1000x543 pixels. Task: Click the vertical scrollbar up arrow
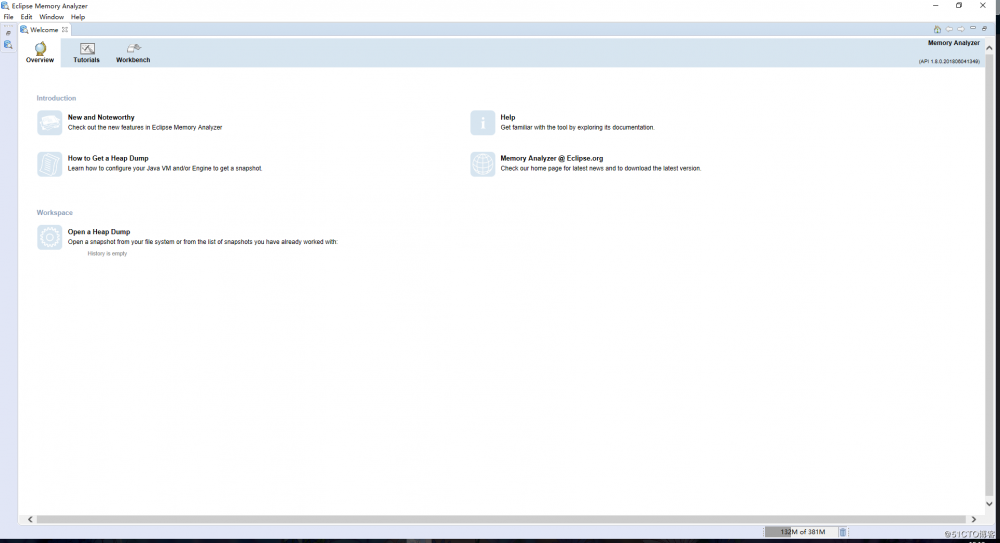point(989,48)
